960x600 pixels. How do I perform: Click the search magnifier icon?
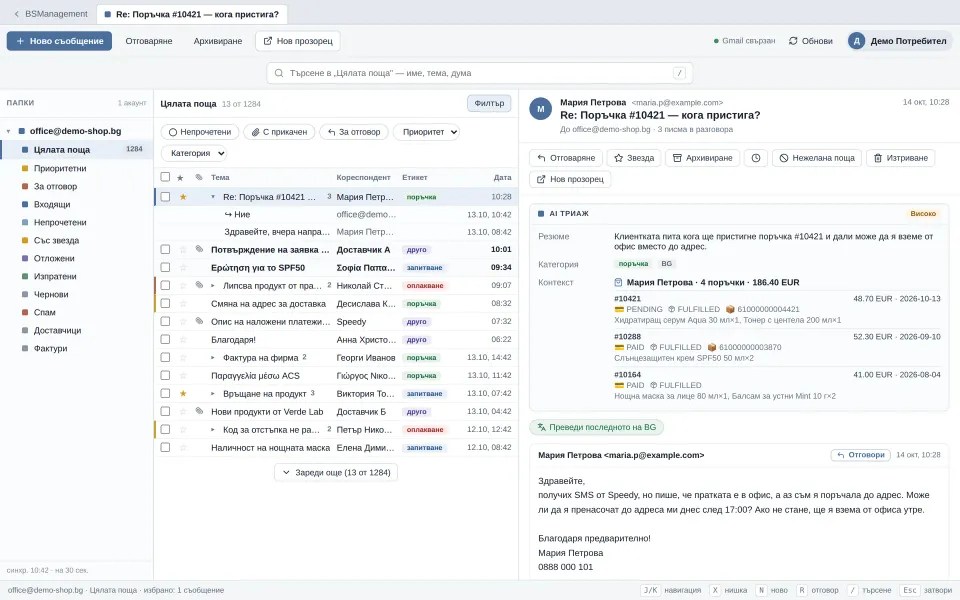279,73
